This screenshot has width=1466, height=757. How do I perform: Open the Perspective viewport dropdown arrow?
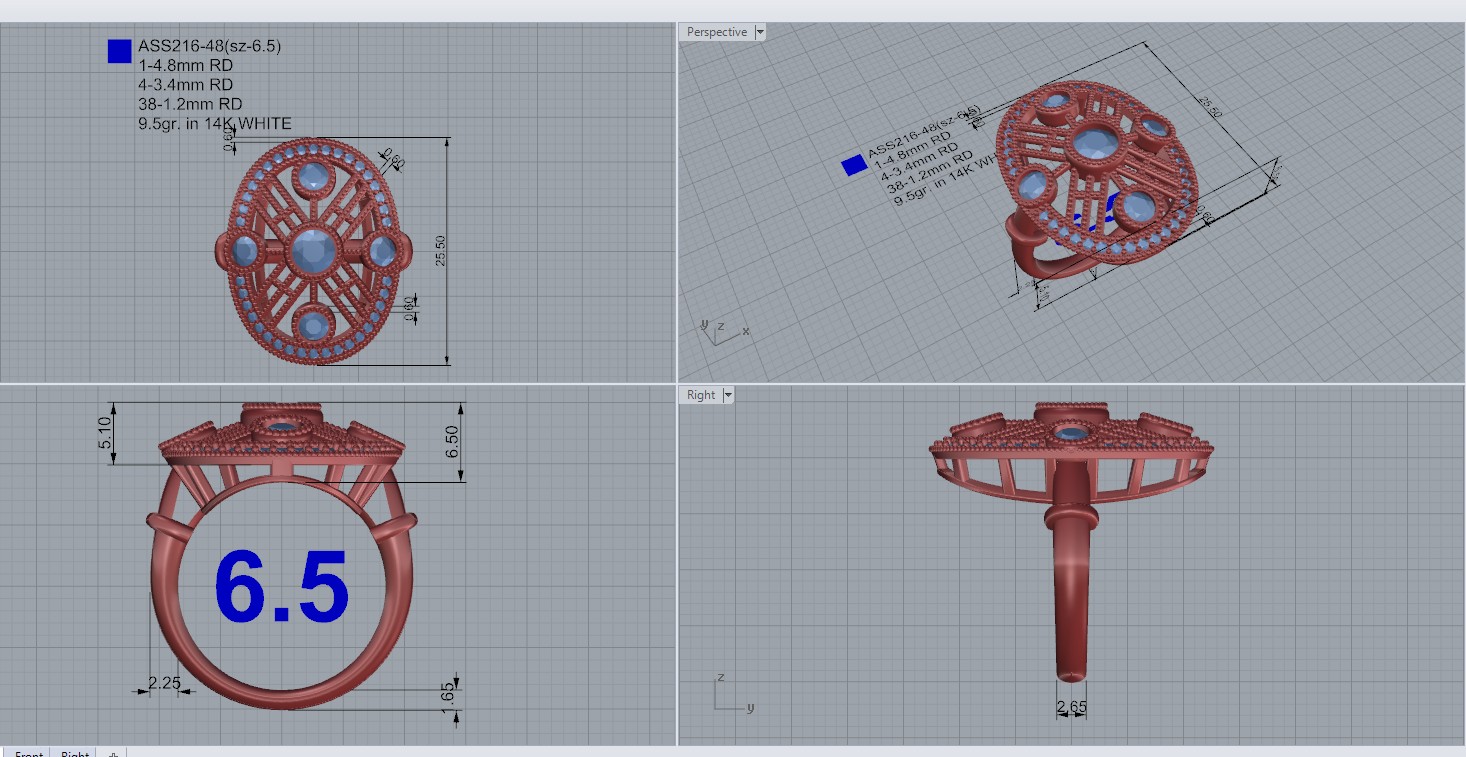760,32
